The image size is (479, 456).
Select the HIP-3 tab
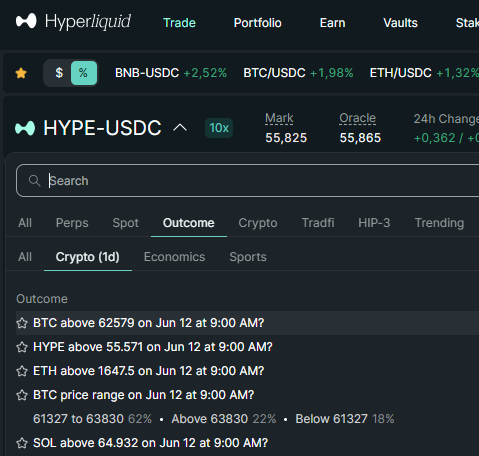click(x=374, y=223)
